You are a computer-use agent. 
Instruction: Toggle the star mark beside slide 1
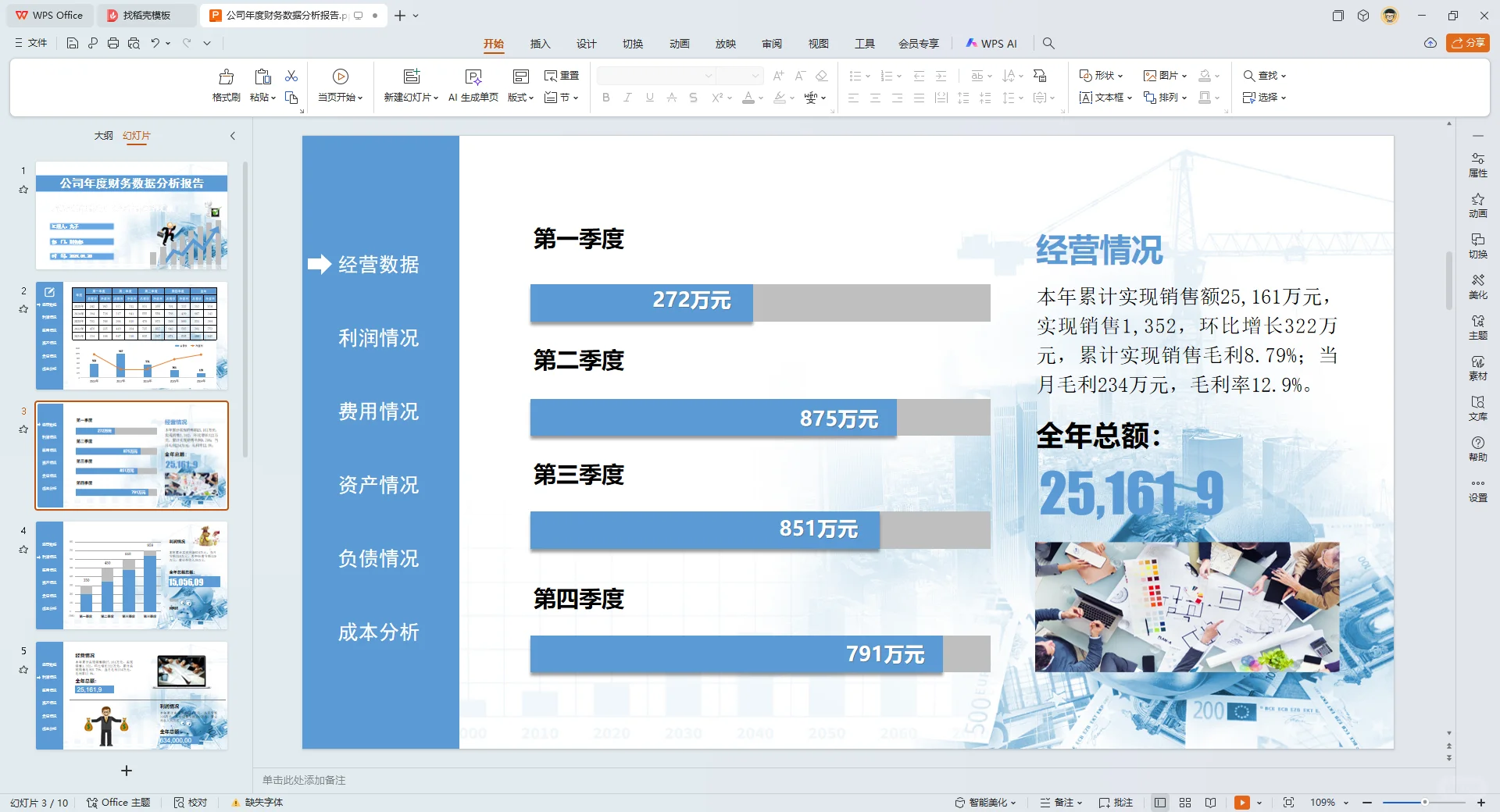(x=23, y=190)
